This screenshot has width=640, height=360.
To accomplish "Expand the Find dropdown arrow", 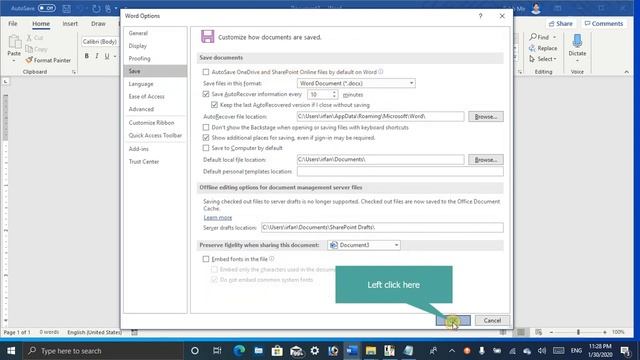I will (554, 37).
